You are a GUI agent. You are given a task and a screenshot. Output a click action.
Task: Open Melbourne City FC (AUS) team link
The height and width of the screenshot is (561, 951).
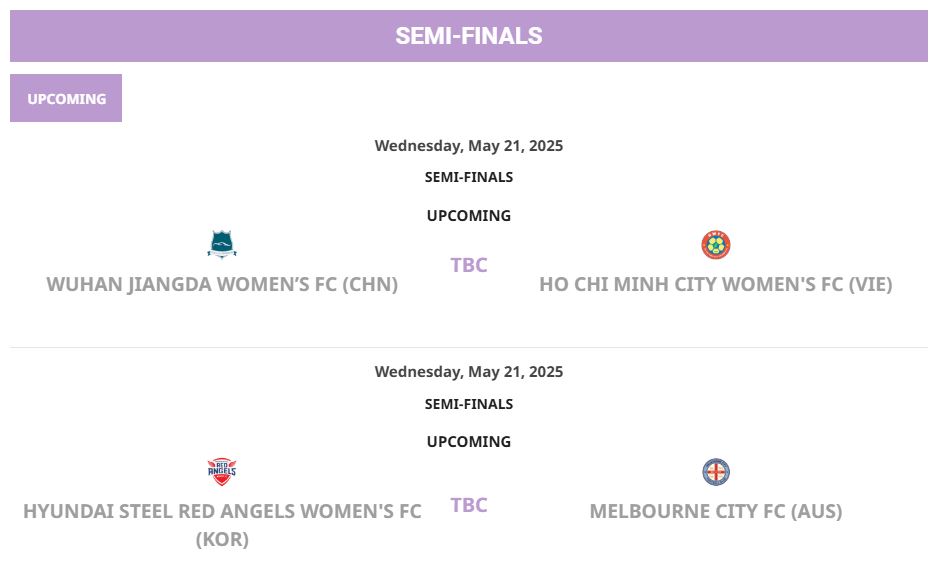[x=716, y=511]
